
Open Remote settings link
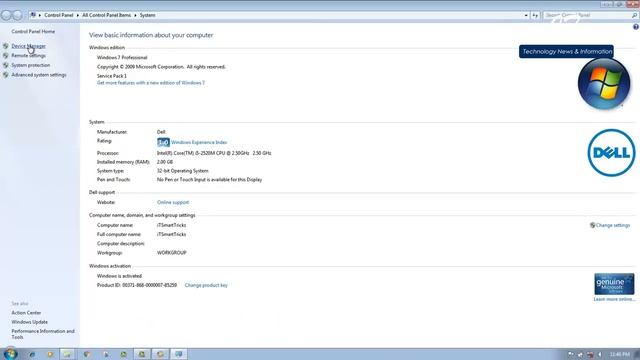click(x=28, y=56)
